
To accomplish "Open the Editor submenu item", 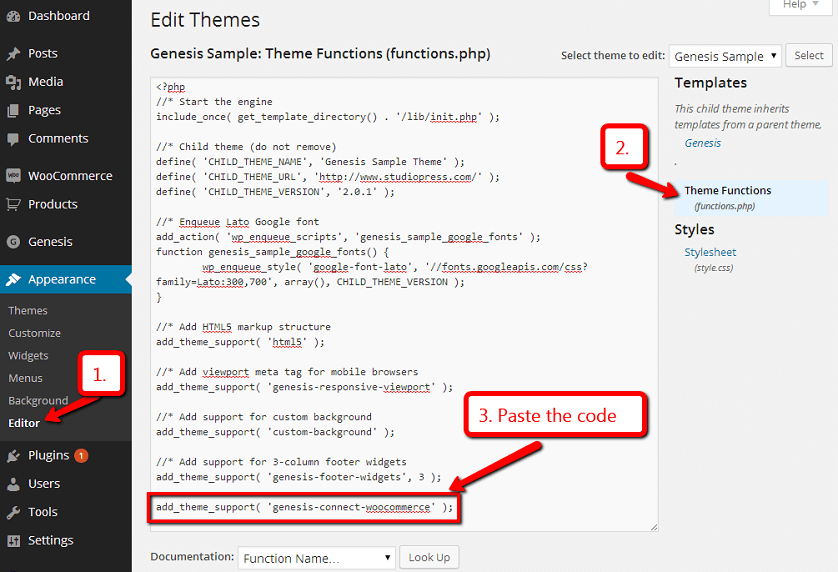I will click(x=24, y=423).
